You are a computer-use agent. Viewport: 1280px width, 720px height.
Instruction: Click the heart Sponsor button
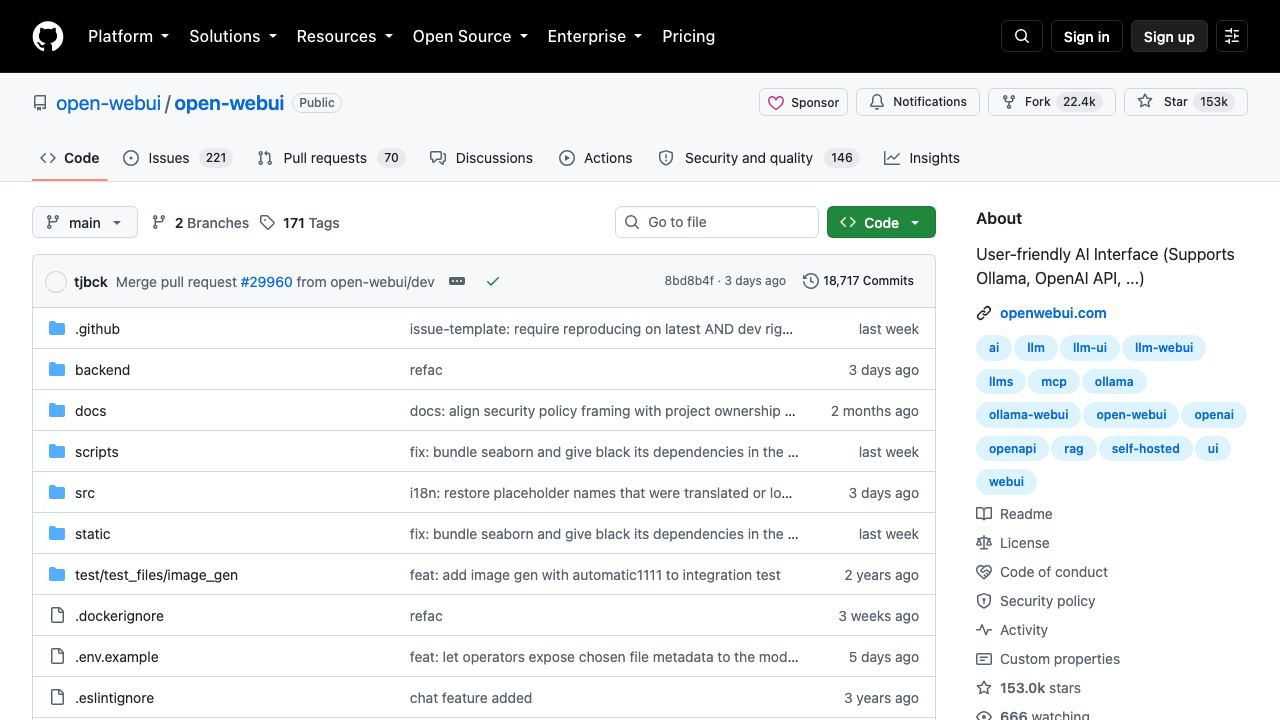coord(804,102)
